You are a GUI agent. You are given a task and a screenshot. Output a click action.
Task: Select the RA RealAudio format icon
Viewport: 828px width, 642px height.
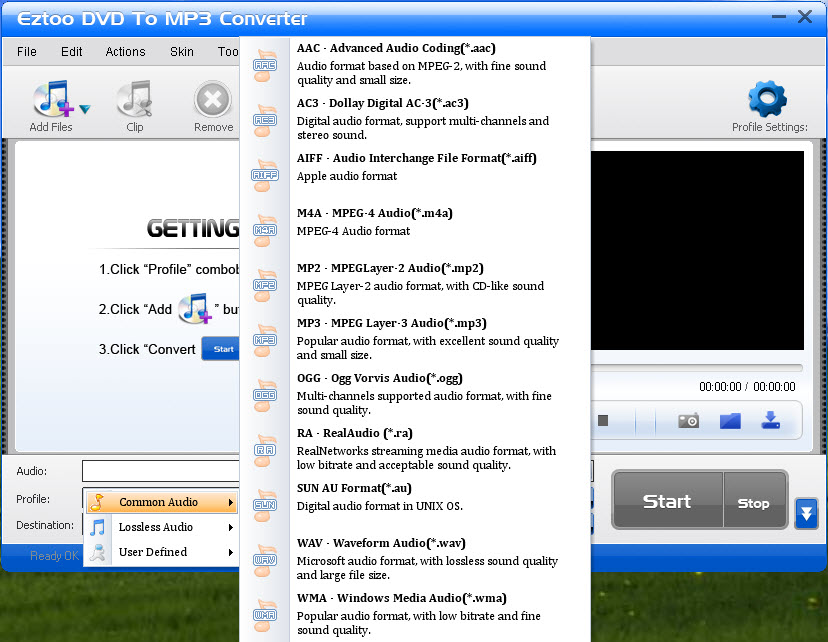coord(265,450)
